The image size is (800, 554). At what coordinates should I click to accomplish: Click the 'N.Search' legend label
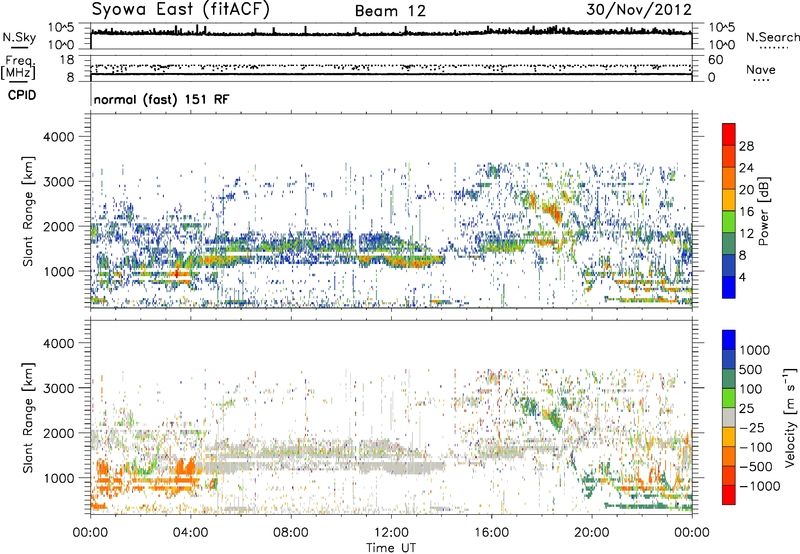pos(772,37)
